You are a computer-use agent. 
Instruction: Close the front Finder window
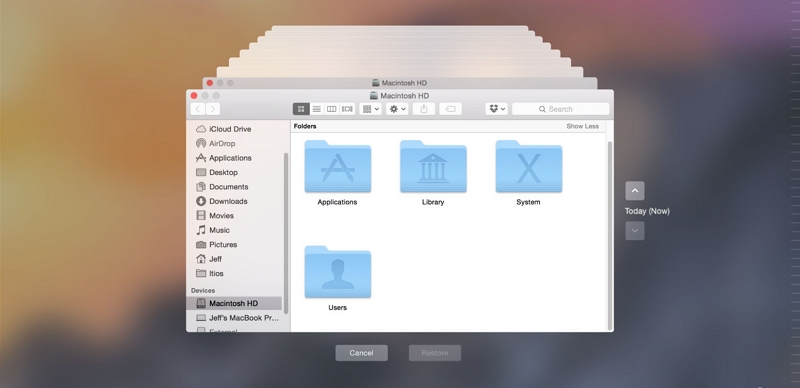[194, 95]
